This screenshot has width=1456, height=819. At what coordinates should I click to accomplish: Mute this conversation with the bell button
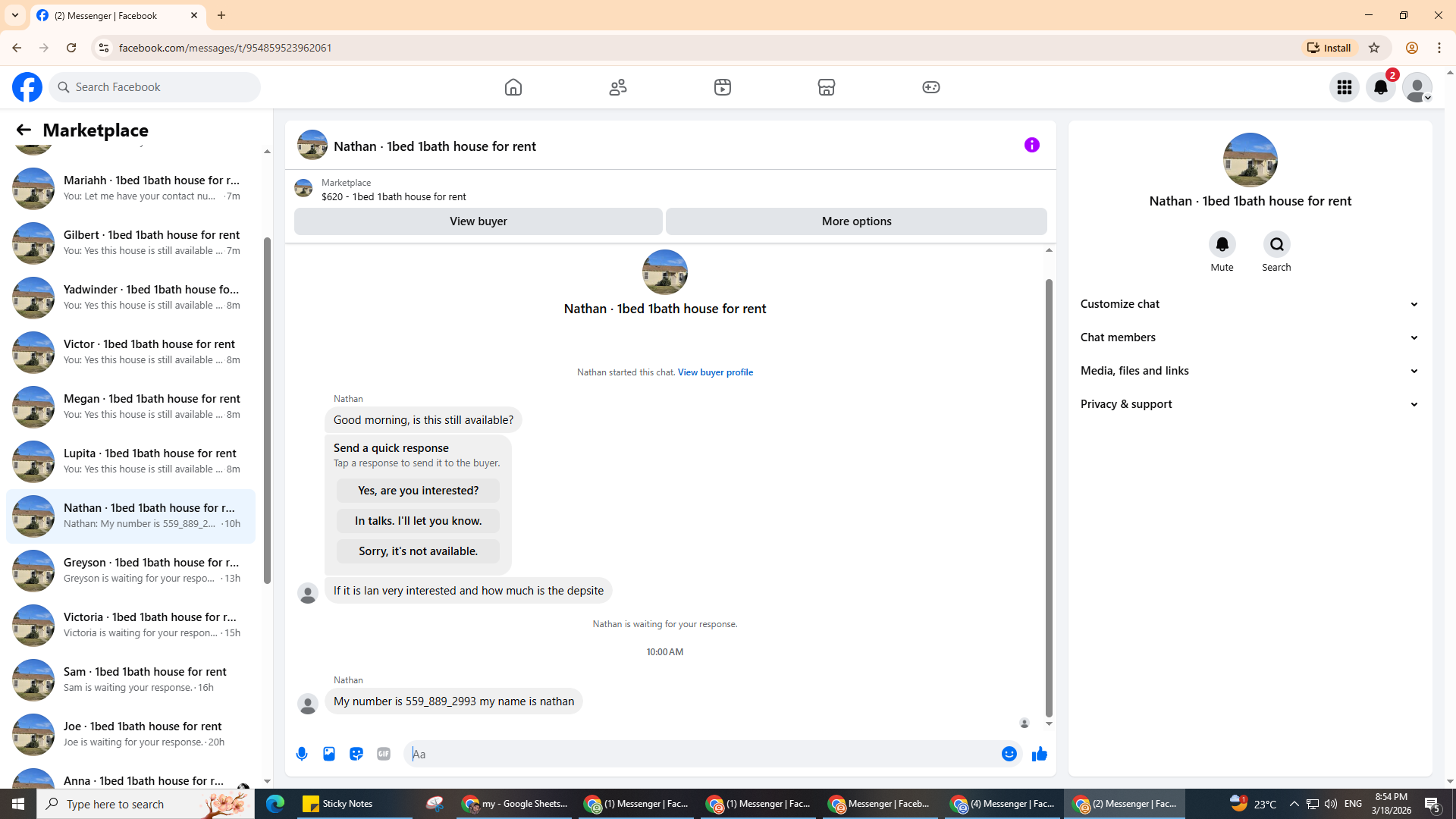tap(1222, 244)
